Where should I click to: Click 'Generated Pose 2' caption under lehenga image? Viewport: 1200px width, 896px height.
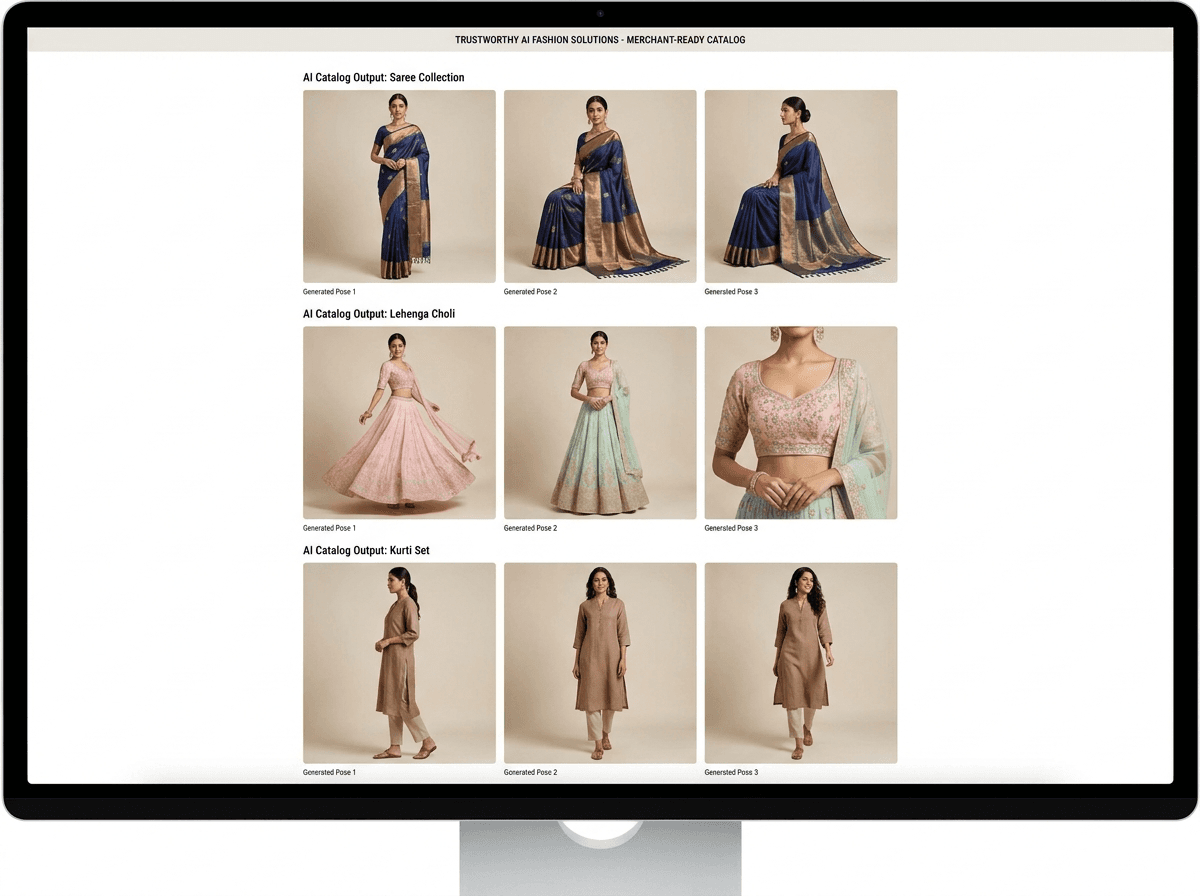pos(531,528)
